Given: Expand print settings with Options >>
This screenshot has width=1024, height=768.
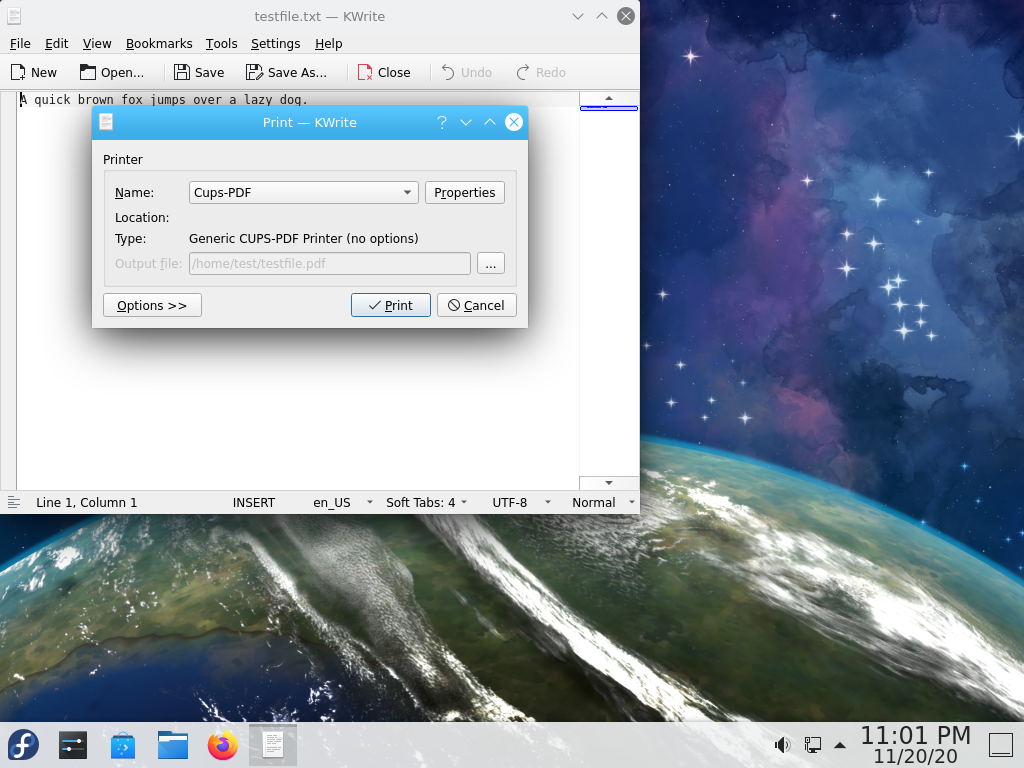Looking at the screenshot, I should pos(152,305).
